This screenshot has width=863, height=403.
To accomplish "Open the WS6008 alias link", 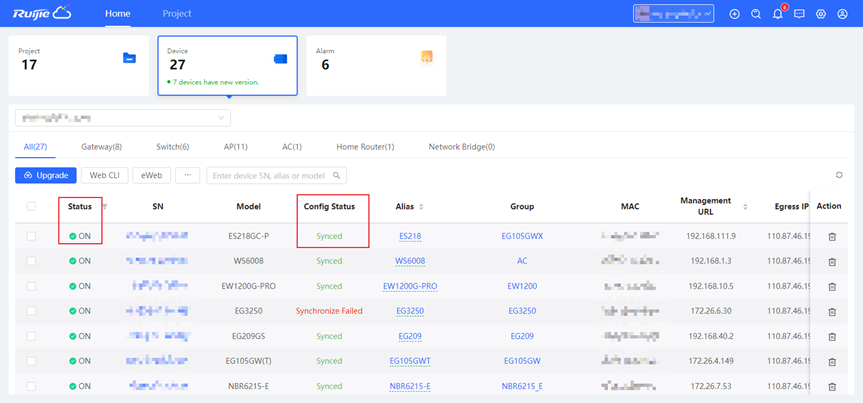I will tap(410, 261).
